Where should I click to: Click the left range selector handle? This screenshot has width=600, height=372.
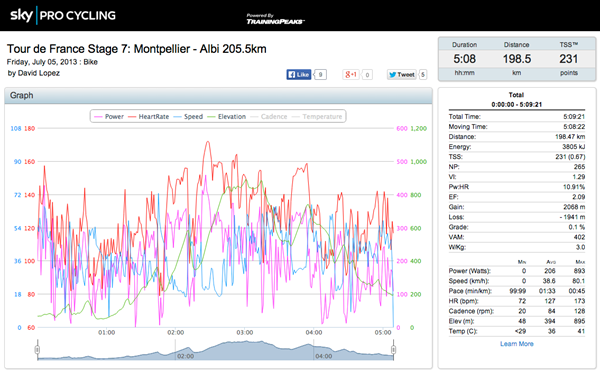[x=37, y=349]
